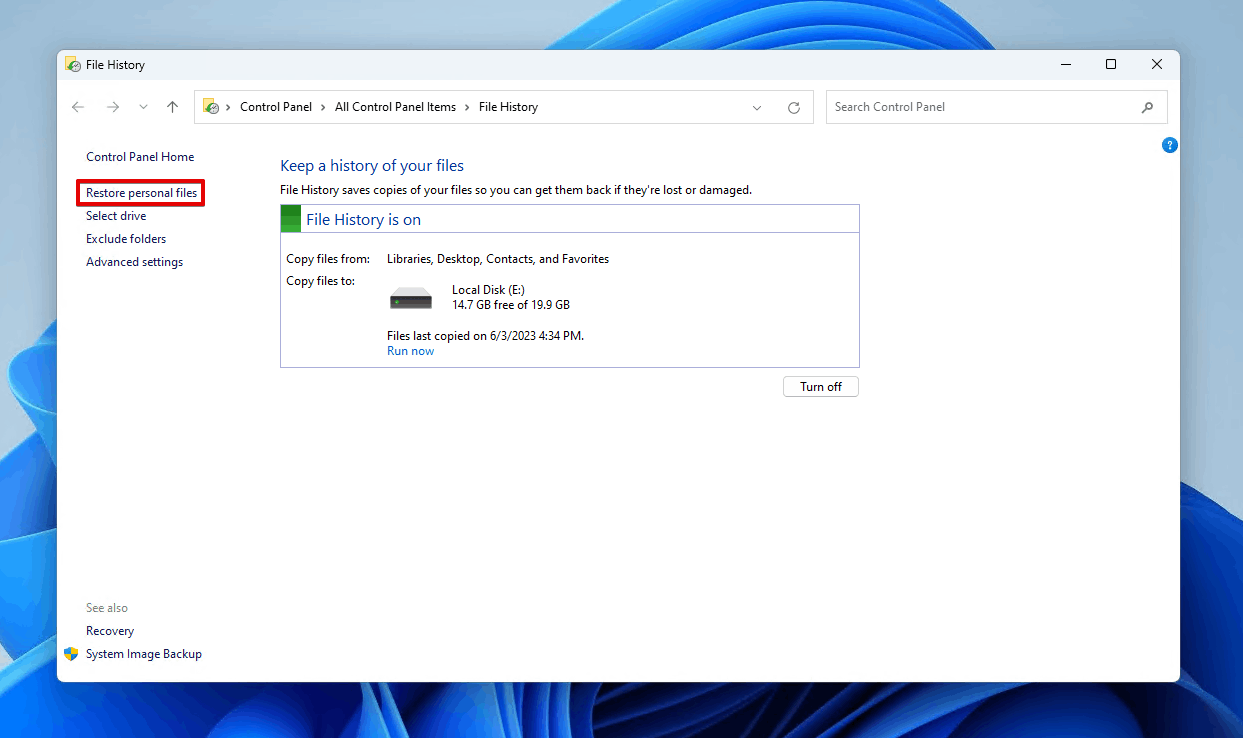This screenshot has width=1243, height=738.
Task: Click the Local Disk (E:) drive icon
Action: coord(410,298)
